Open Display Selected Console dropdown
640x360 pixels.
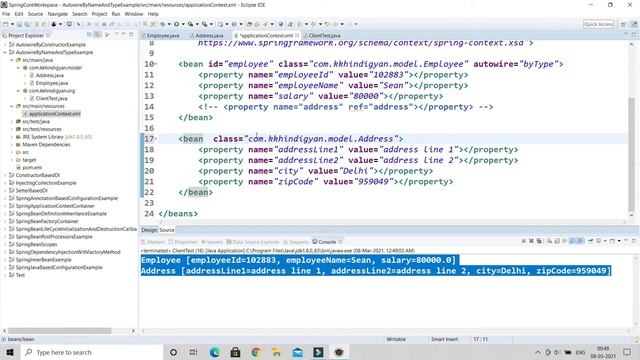(x=605, y=241)
